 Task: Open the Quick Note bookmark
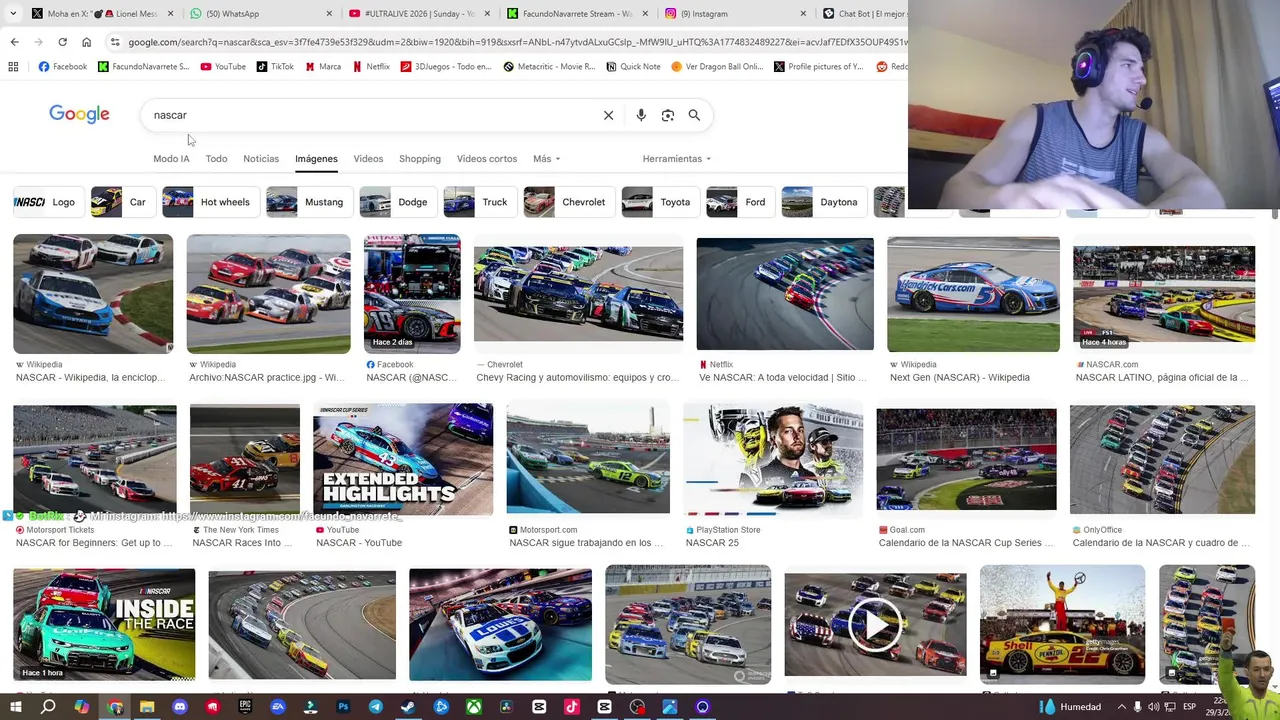click(633, 67)
